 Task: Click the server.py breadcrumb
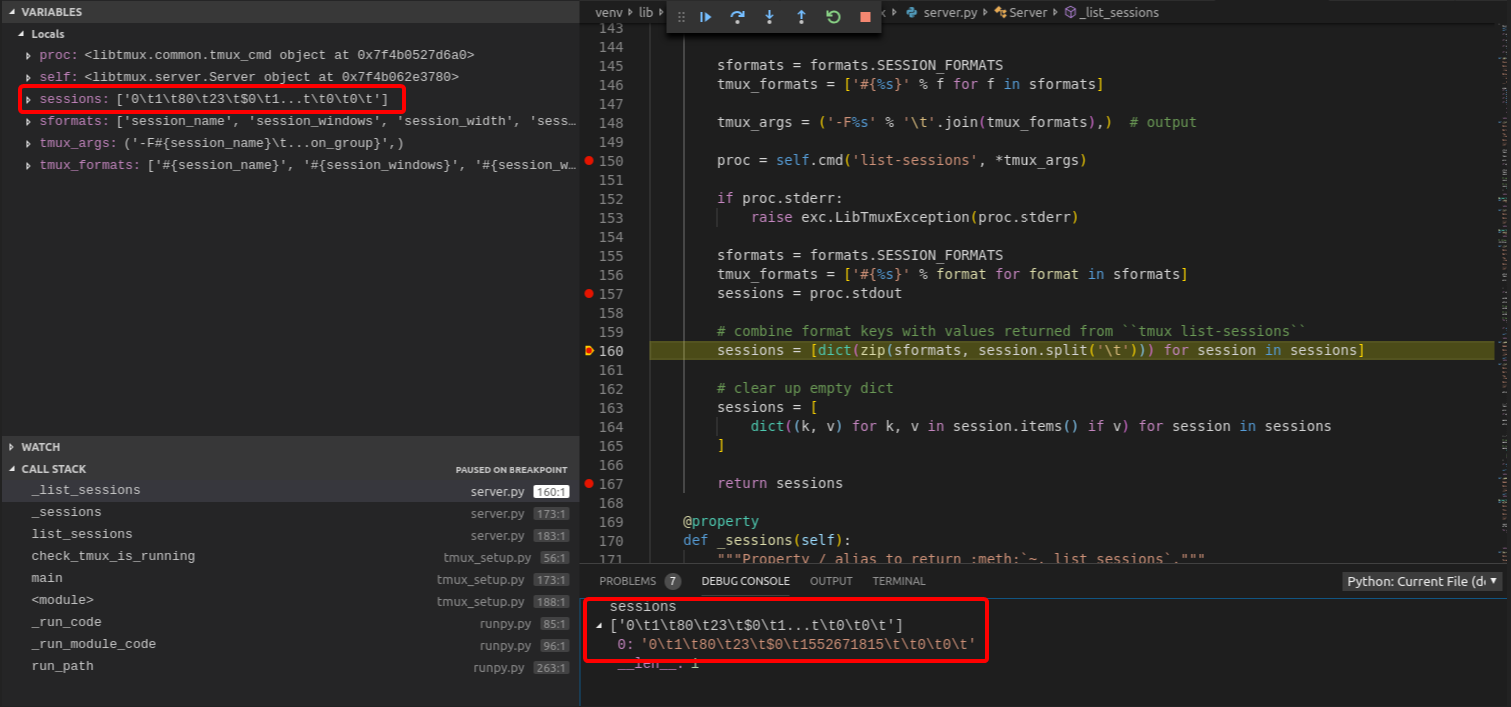[x=951, y=12]
